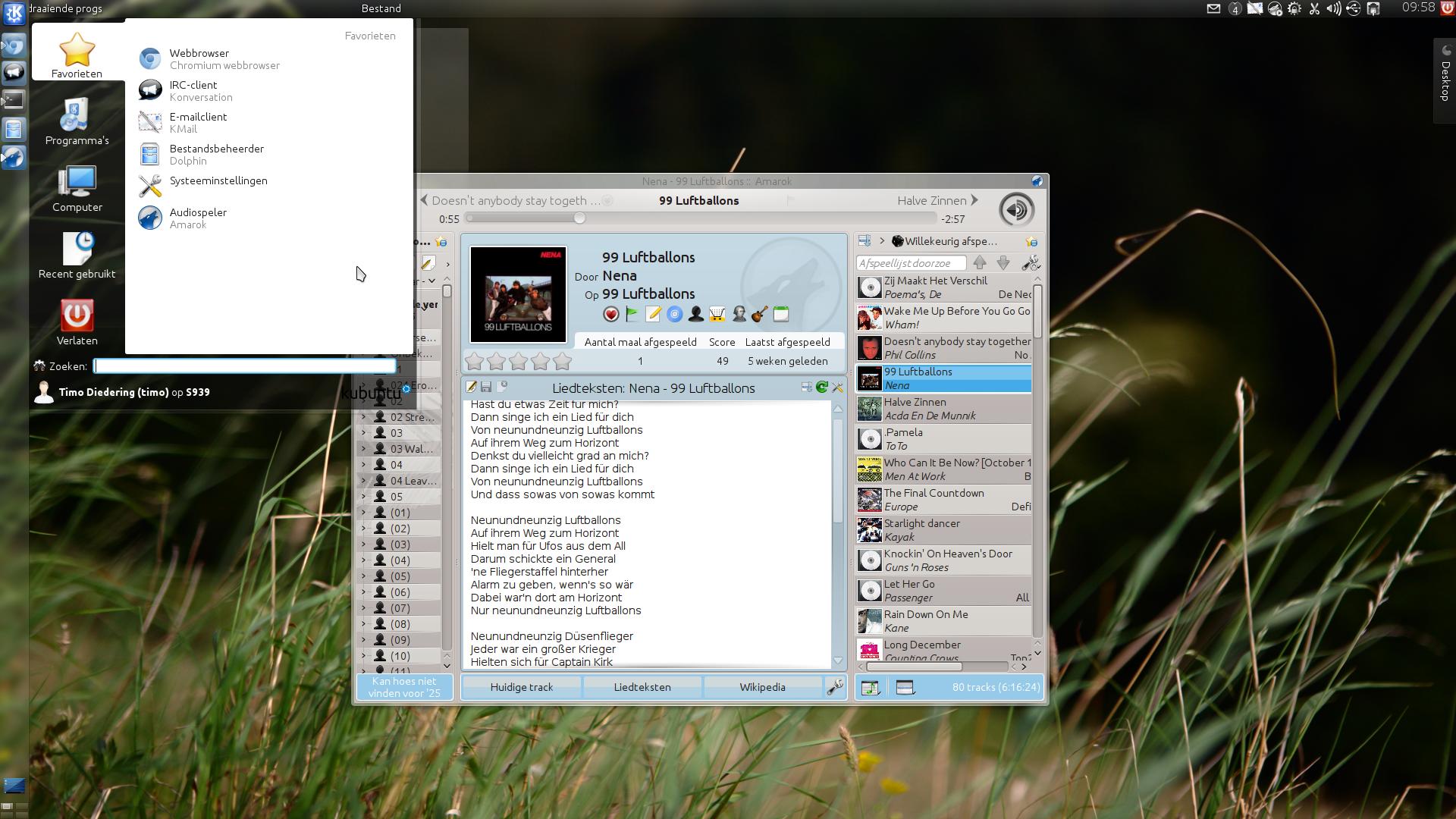Expand the '05' artist tree item

click(x=363, y=496)
